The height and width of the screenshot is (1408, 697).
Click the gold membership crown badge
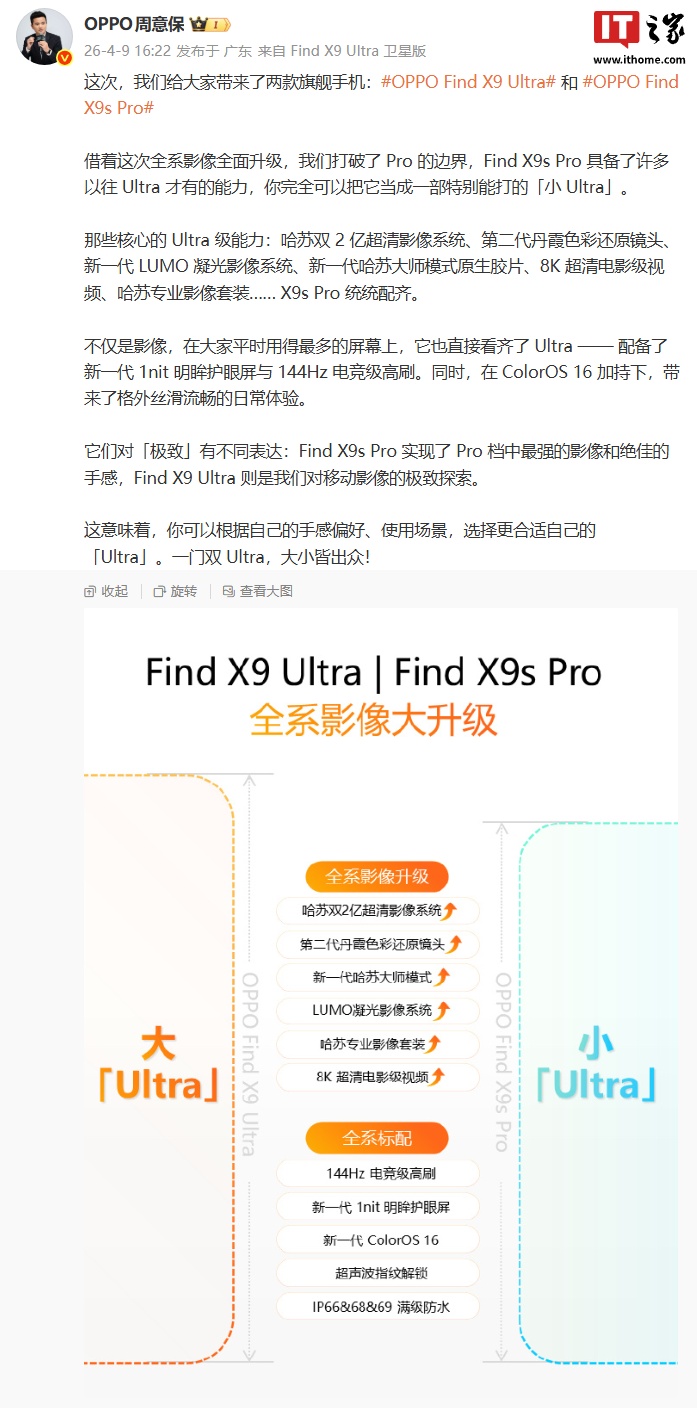[x=211, y=24]
